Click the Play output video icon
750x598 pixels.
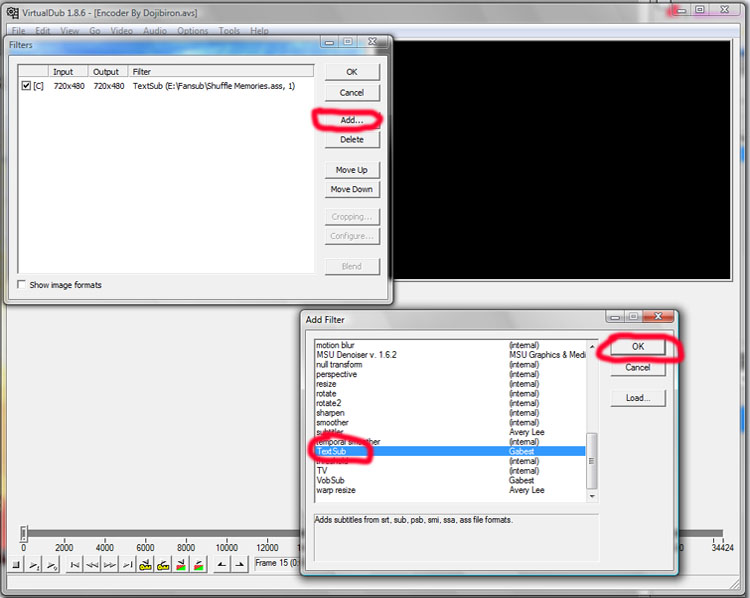click(52, 565)
